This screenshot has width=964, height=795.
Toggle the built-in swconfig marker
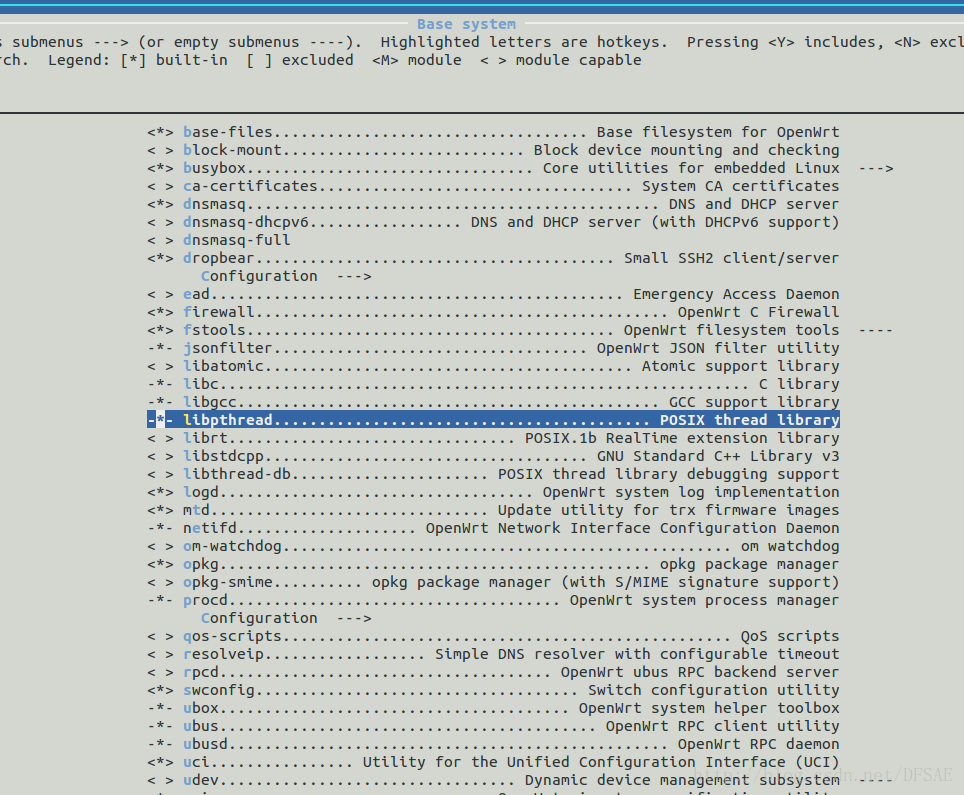160,690
